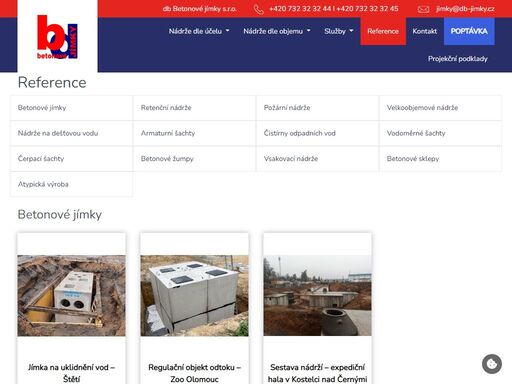Expand the Nádrže dle objemu dropdown

point(277,31)
